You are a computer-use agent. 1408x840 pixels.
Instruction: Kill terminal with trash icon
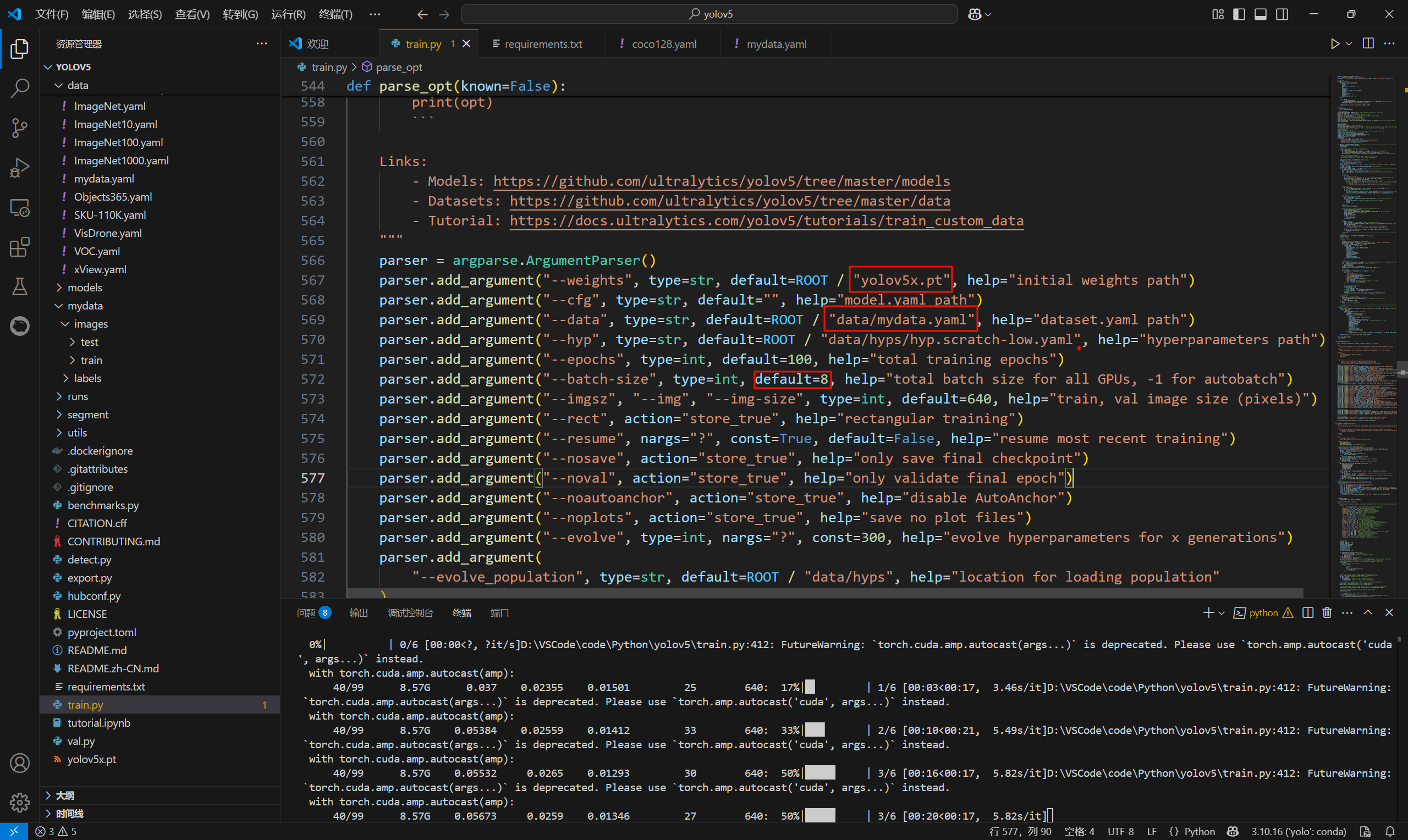[1327, 612]
